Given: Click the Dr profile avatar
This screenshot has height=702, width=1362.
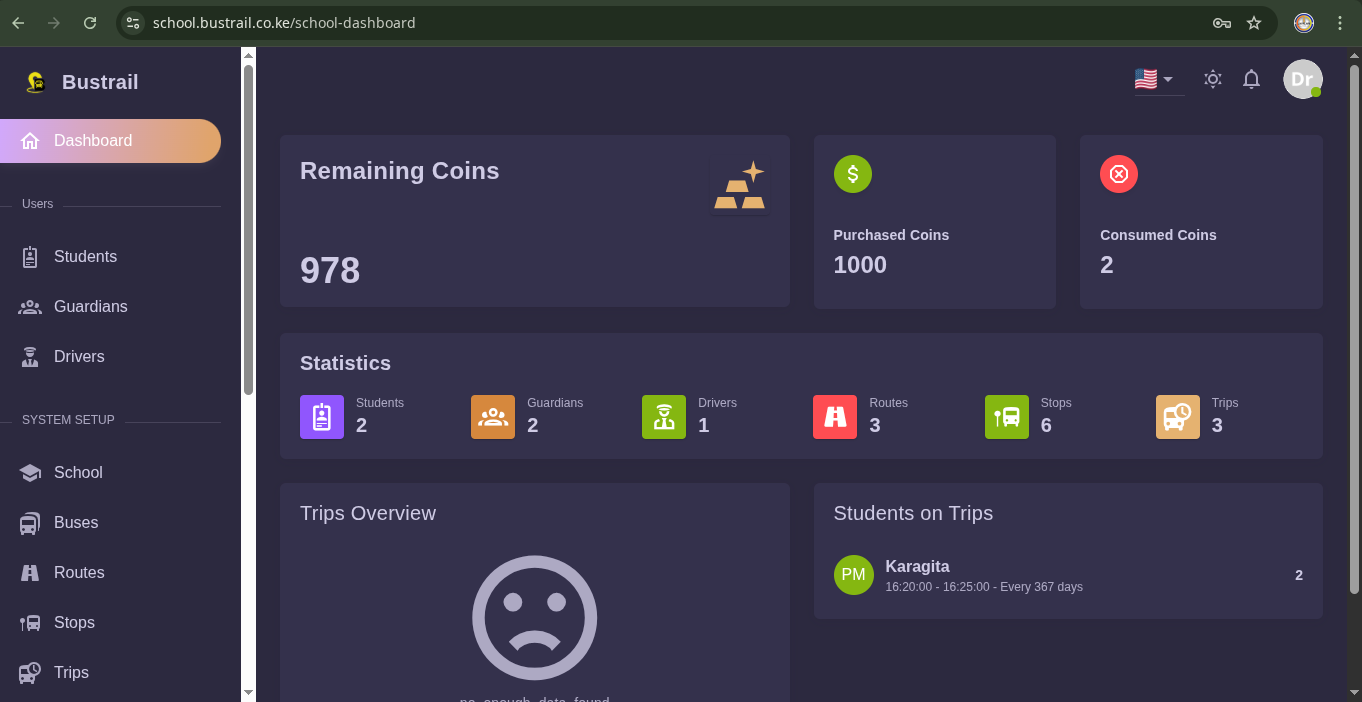Looking at the screenshot, I should (x=1303, y=79).
